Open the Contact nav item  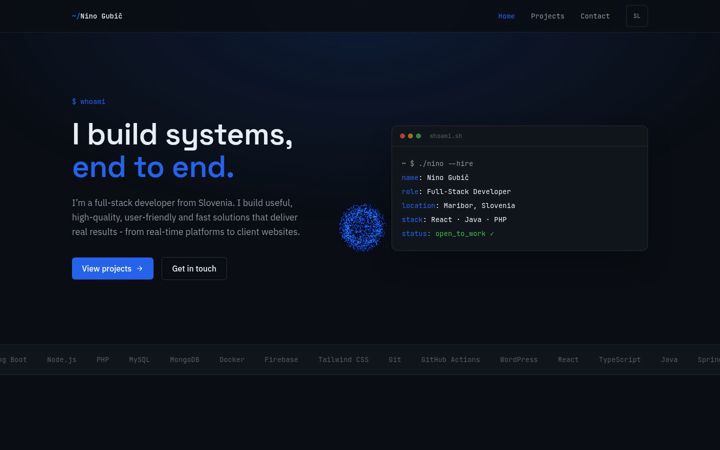pos(595,16)
